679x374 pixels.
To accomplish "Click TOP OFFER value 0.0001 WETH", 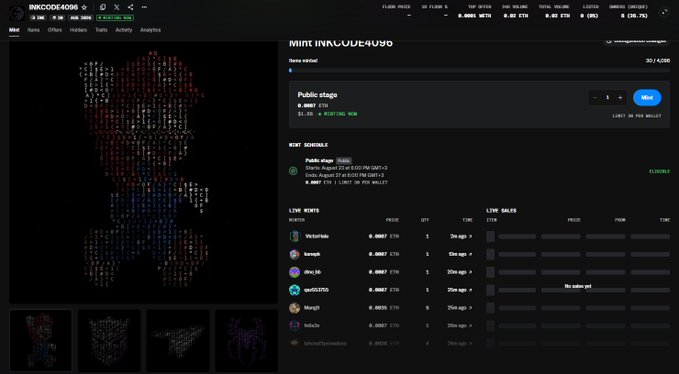I will click(475, 16).
